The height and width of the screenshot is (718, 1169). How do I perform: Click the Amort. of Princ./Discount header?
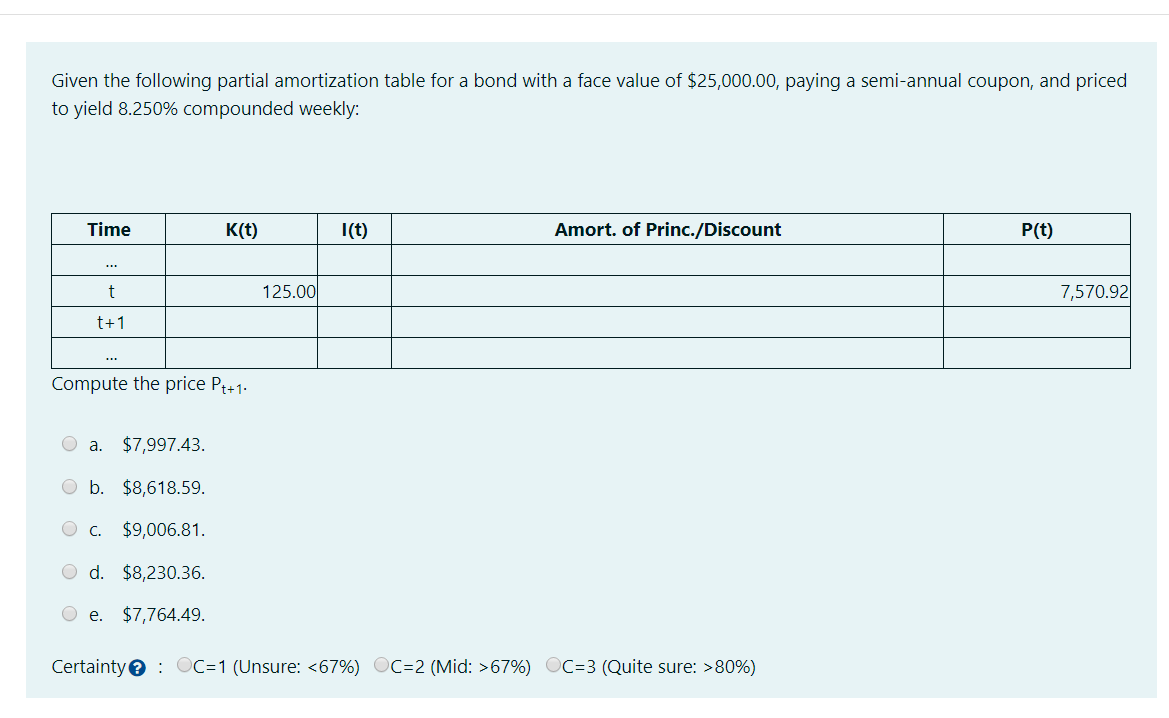pyautogui.click(x=667, y=229)
